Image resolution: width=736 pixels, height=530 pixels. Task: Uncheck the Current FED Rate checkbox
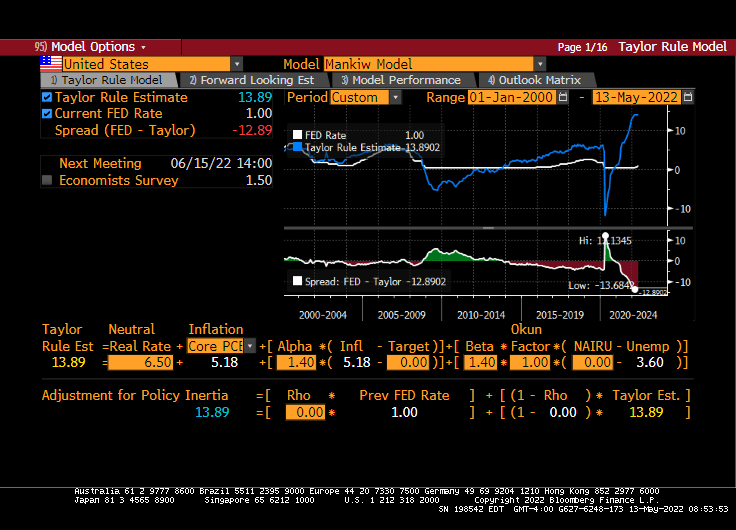tap(47, 114)
